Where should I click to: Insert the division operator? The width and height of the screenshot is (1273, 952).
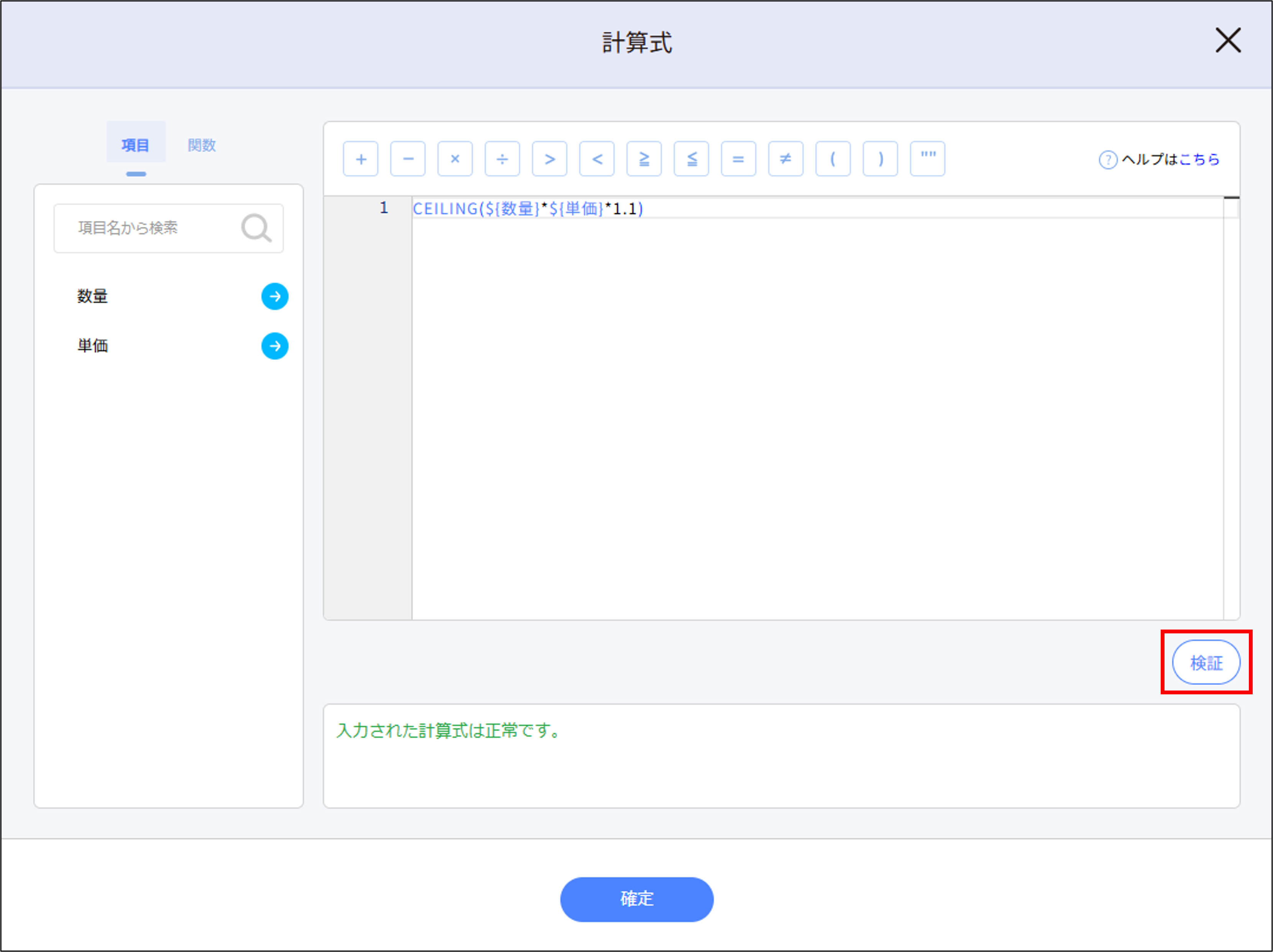[x=502, y=159]
